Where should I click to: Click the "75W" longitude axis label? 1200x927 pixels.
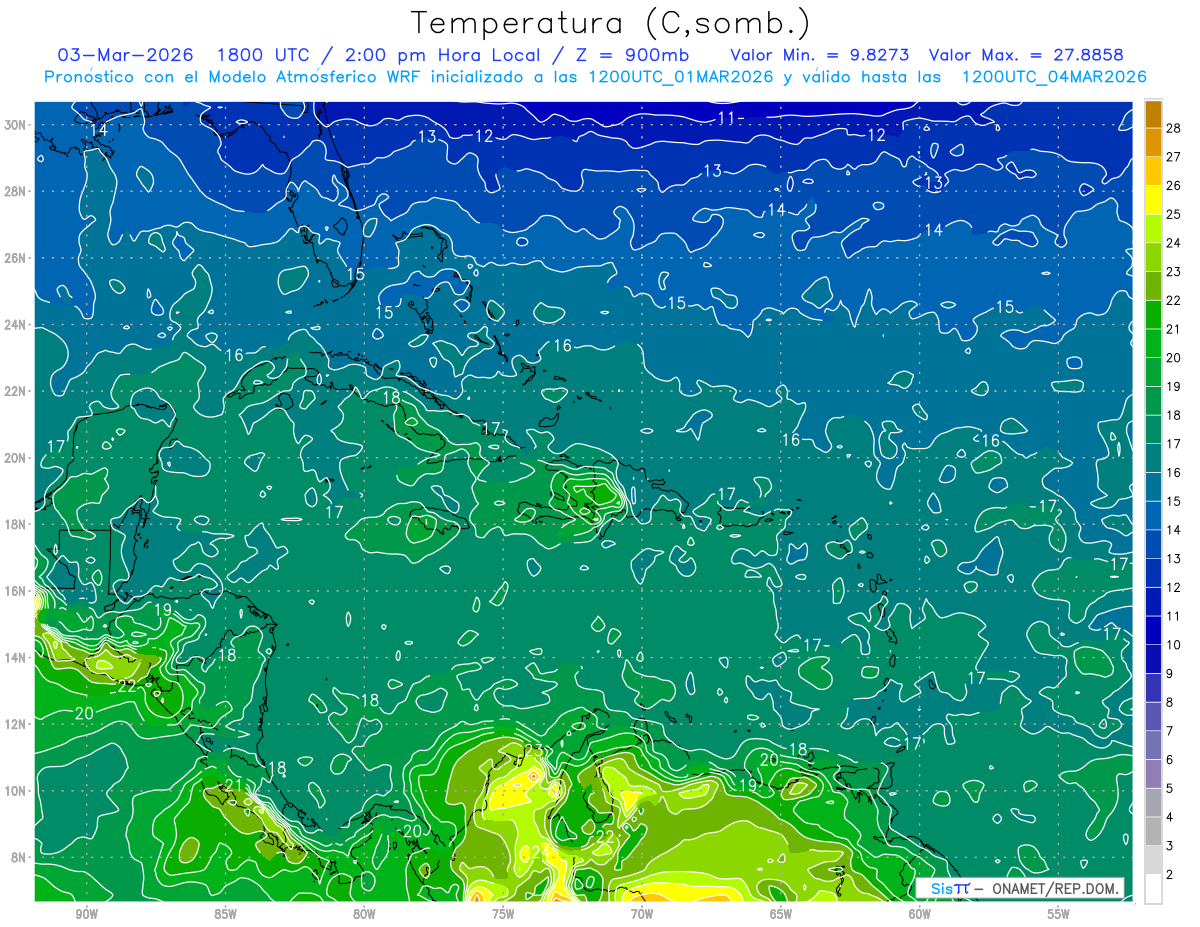503,914
